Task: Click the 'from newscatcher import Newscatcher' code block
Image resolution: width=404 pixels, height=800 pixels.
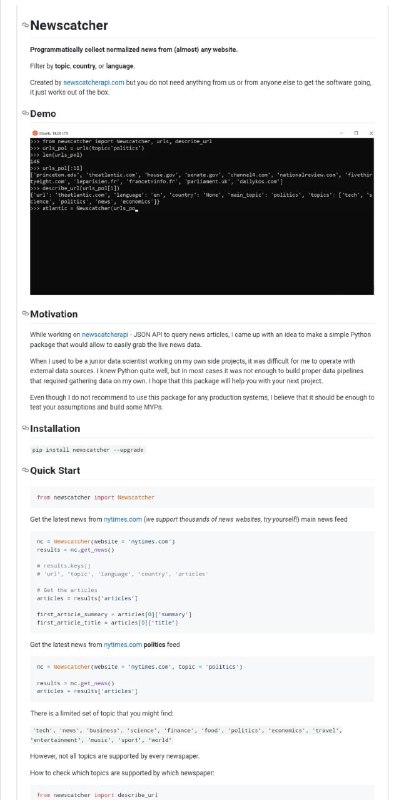Action: click(202, 497)
